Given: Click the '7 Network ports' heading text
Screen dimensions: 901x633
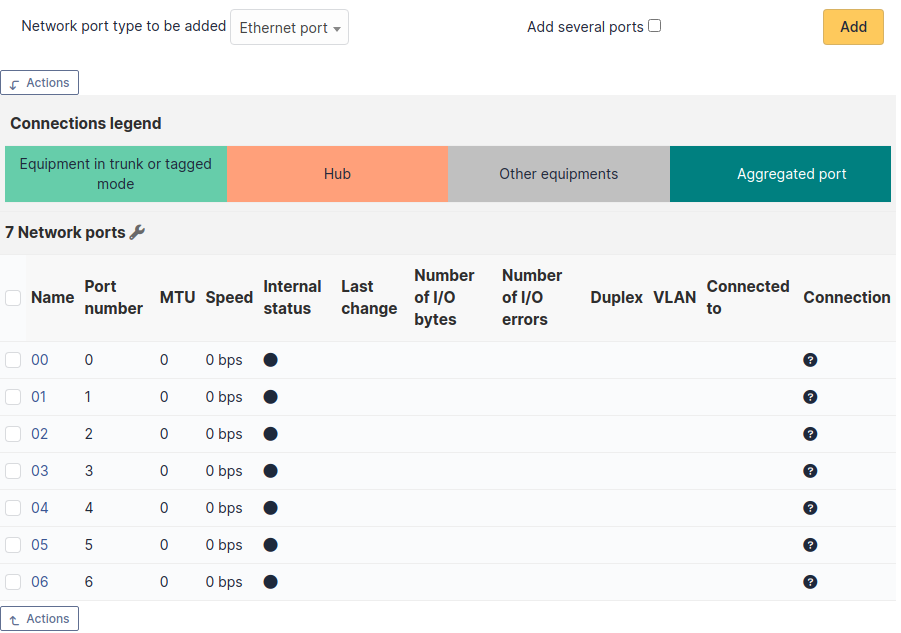Looking at the screenshot, I should tap(65, 232).
